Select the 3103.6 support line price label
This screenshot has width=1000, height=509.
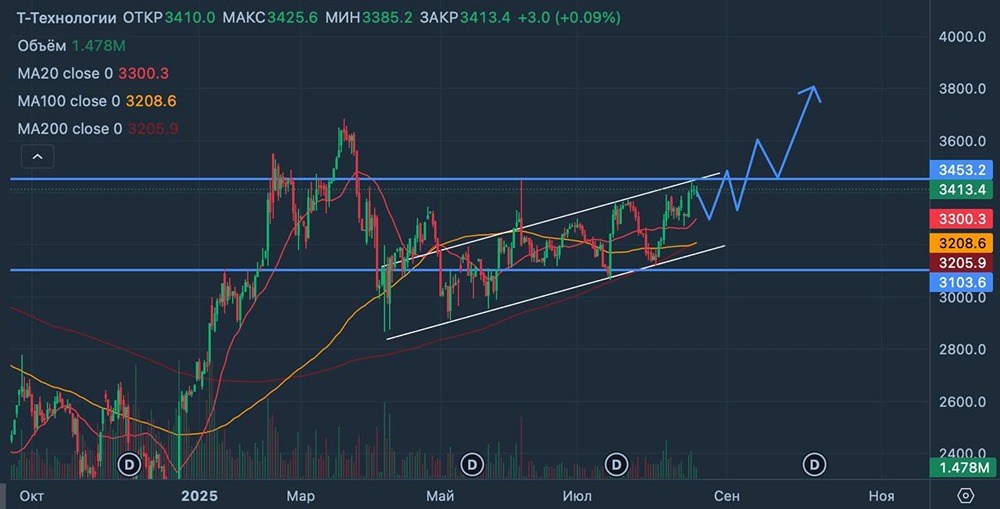point(961,282)
